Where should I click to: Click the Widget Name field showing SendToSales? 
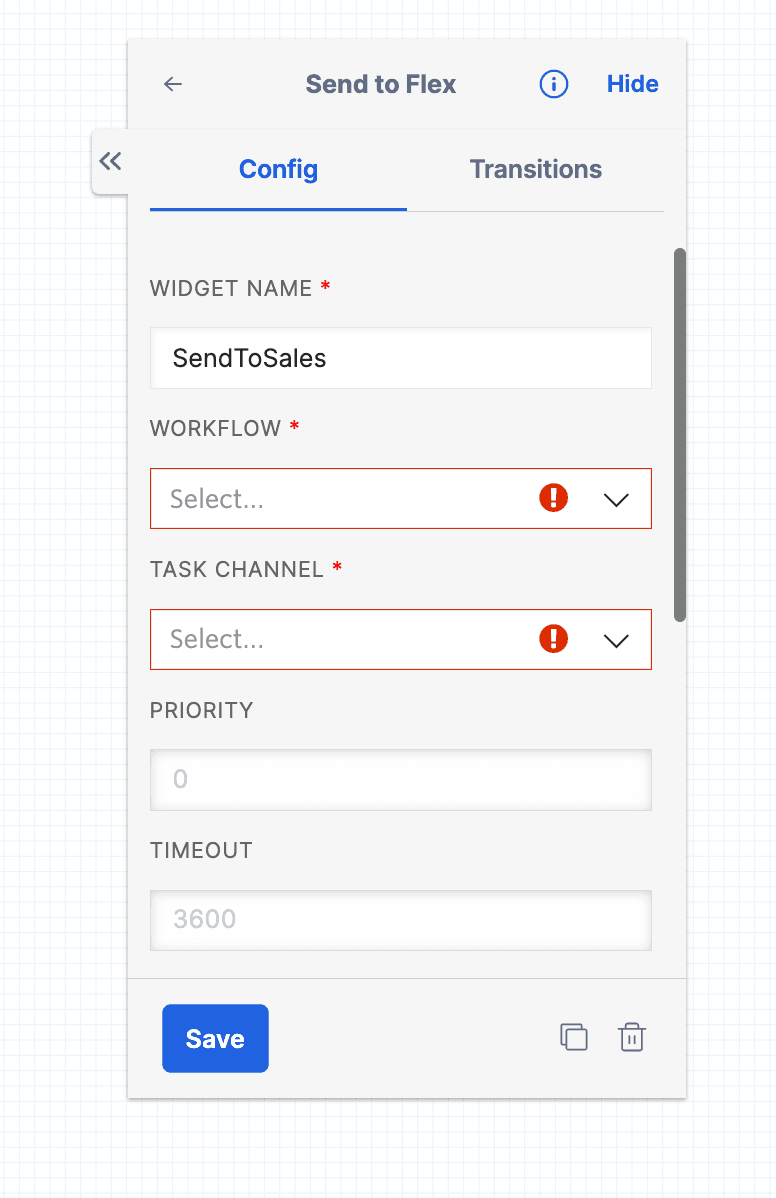[x=400, y=358]
